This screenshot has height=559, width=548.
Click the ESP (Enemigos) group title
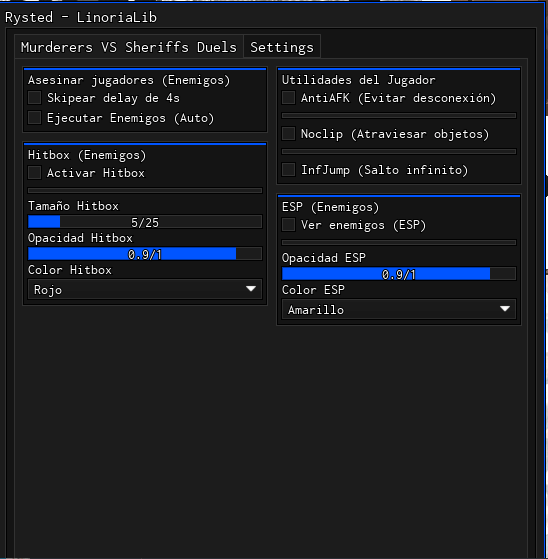click(x=331, y=207)
